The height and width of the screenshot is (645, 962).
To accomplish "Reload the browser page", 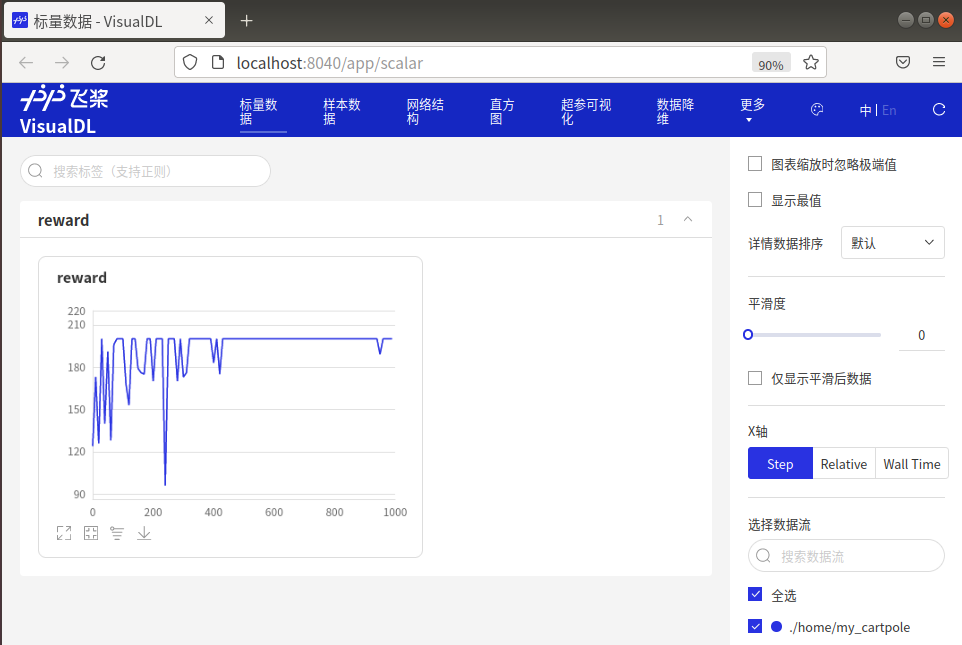I will click(x=98, y=63).
